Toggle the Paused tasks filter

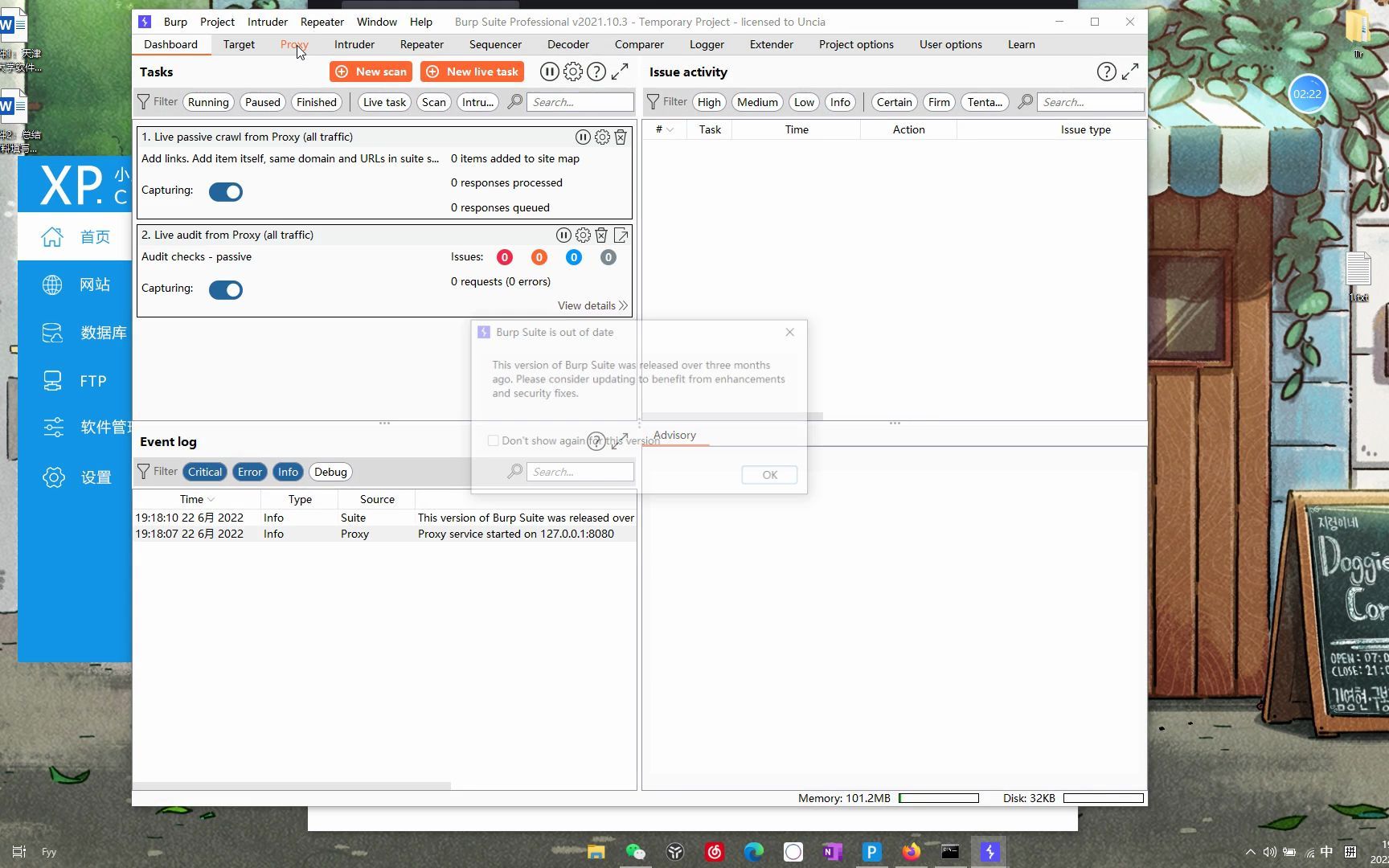click(263, 102)
